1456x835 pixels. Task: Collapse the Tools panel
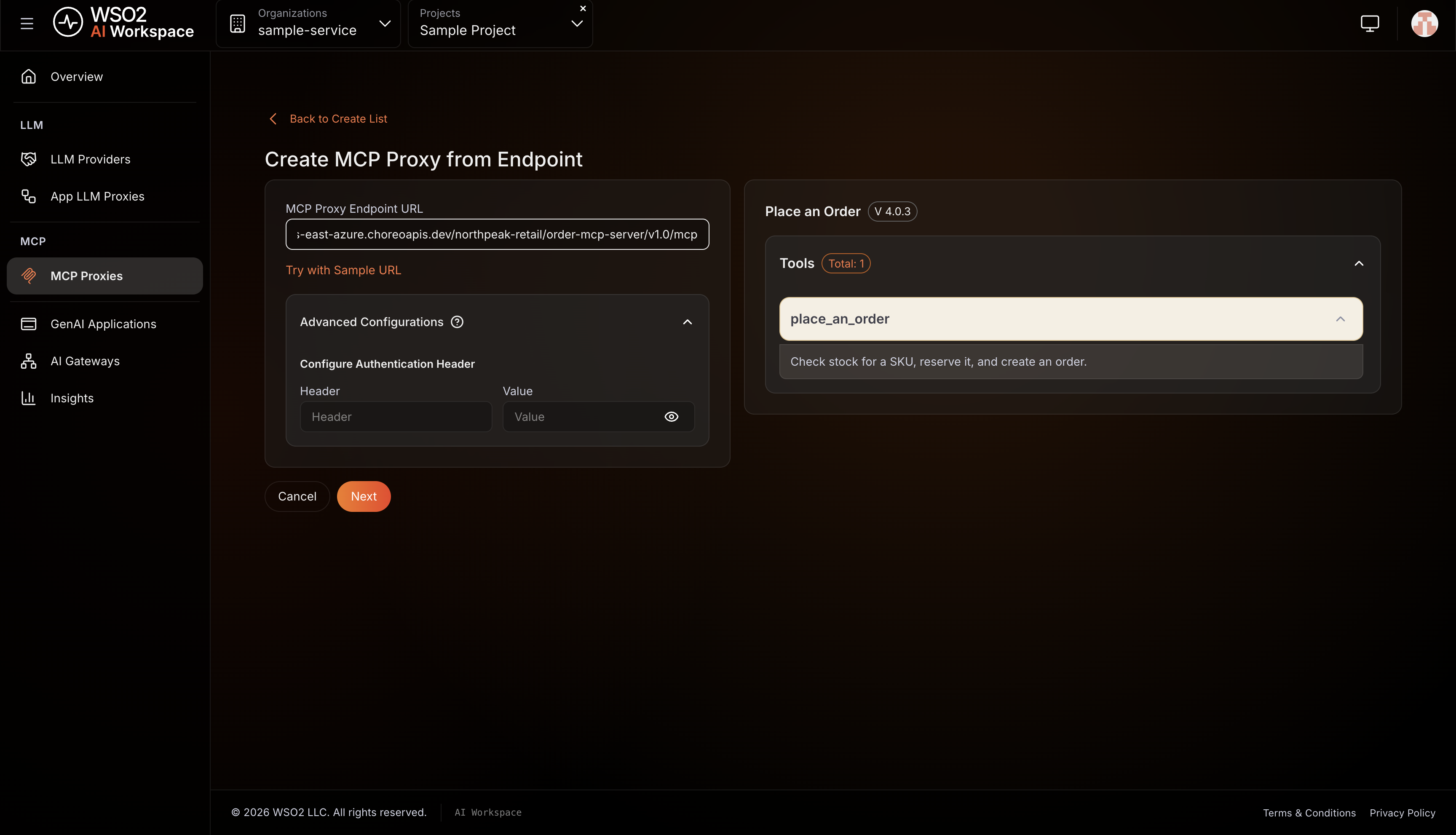click(1359, 263)
